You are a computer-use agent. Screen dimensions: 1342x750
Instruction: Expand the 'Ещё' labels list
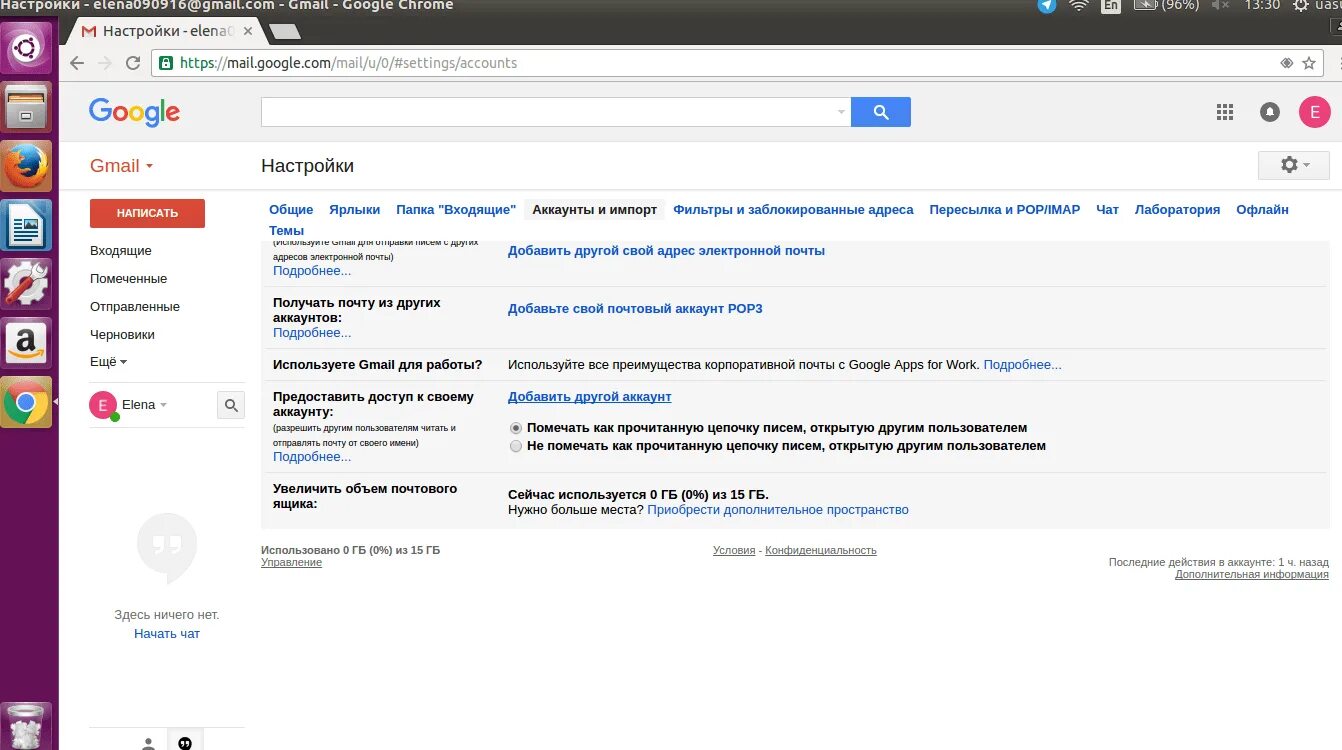point(108,362)
